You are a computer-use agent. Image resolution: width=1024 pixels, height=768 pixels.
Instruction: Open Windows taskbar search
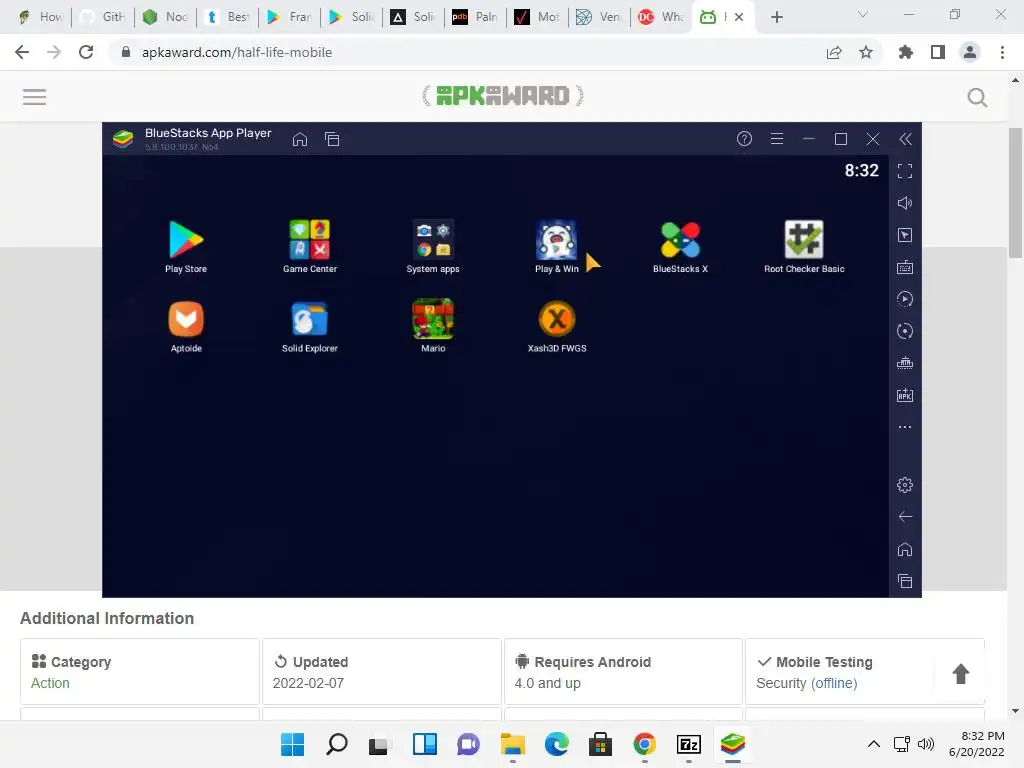pyautogui.click(x=337, y=744)
